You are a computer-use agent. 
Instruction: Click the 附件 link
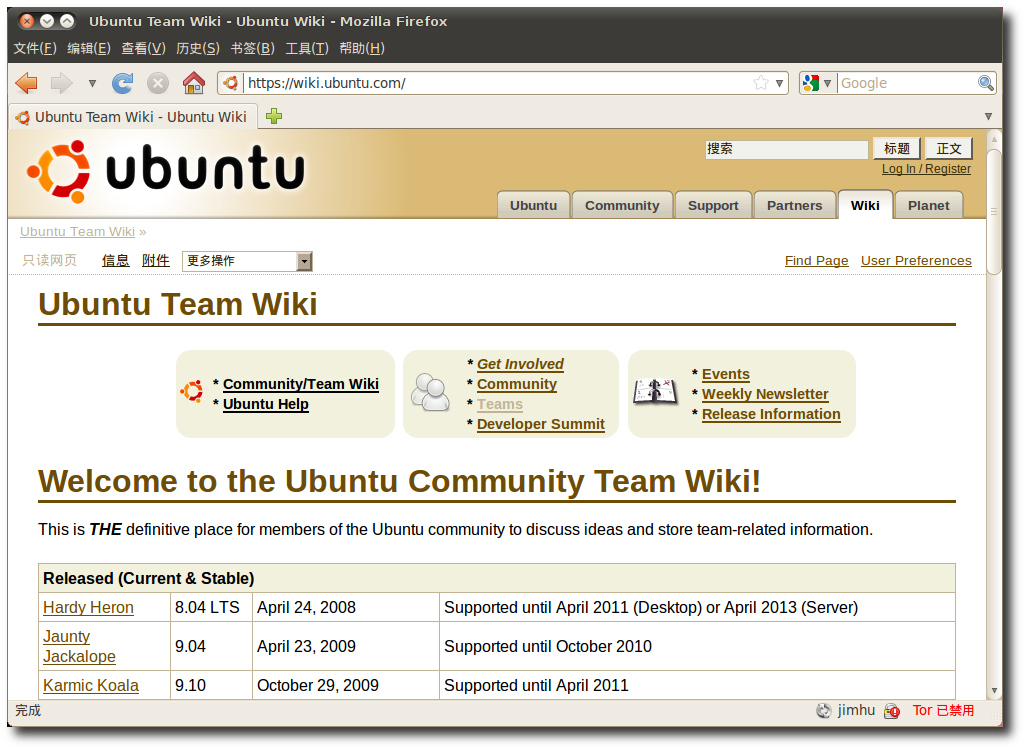(156, 260)
